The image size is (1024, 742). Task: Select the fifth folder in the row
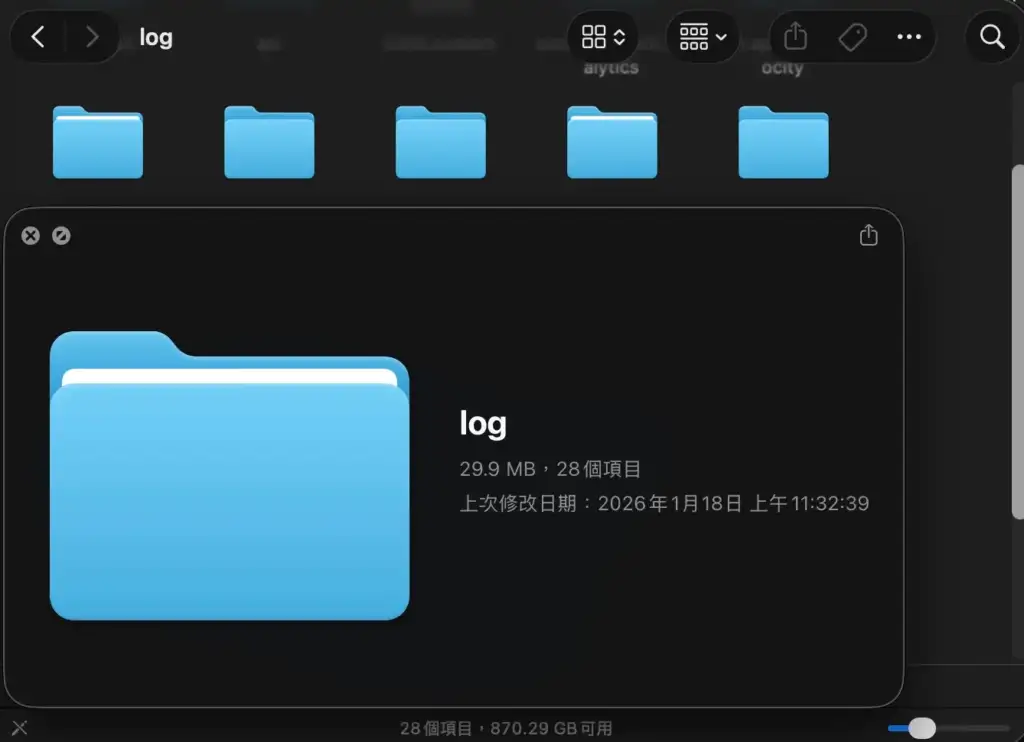[x=783, y=143]
